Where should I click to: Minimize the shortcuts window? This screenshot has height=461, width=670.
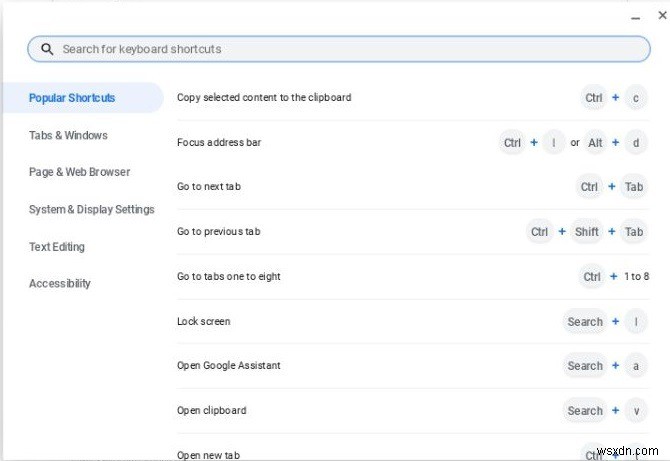(x=636, y=16)
